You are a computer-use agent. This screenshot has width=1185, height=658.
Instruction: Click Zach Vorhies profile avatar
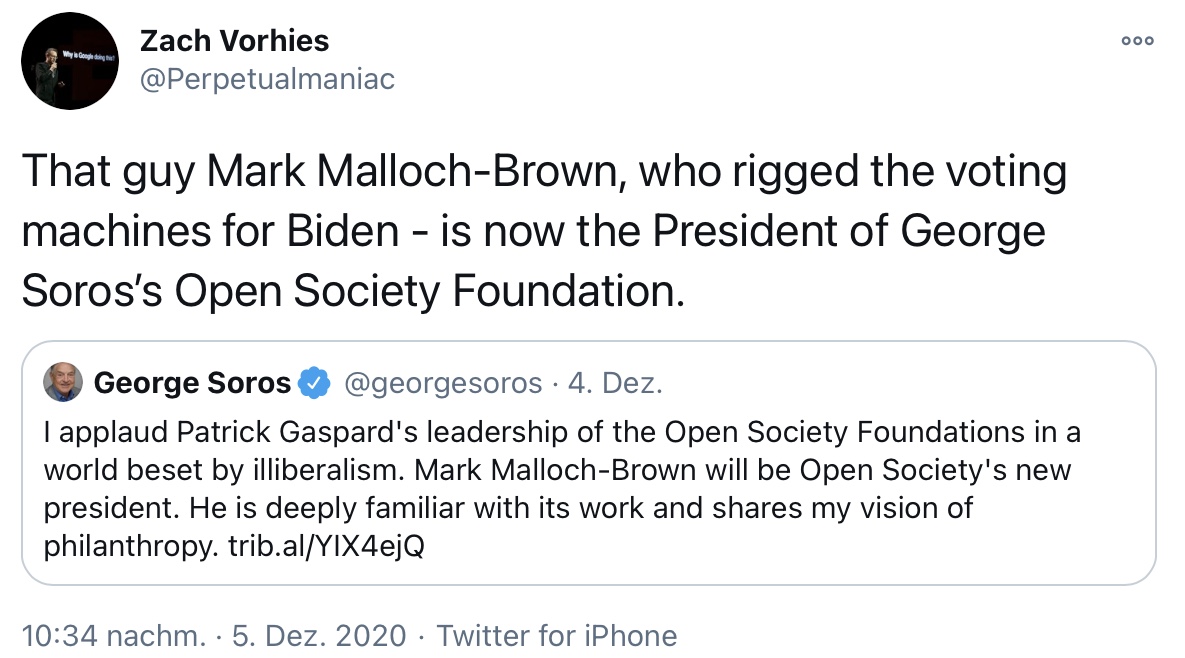click(70, 61)
